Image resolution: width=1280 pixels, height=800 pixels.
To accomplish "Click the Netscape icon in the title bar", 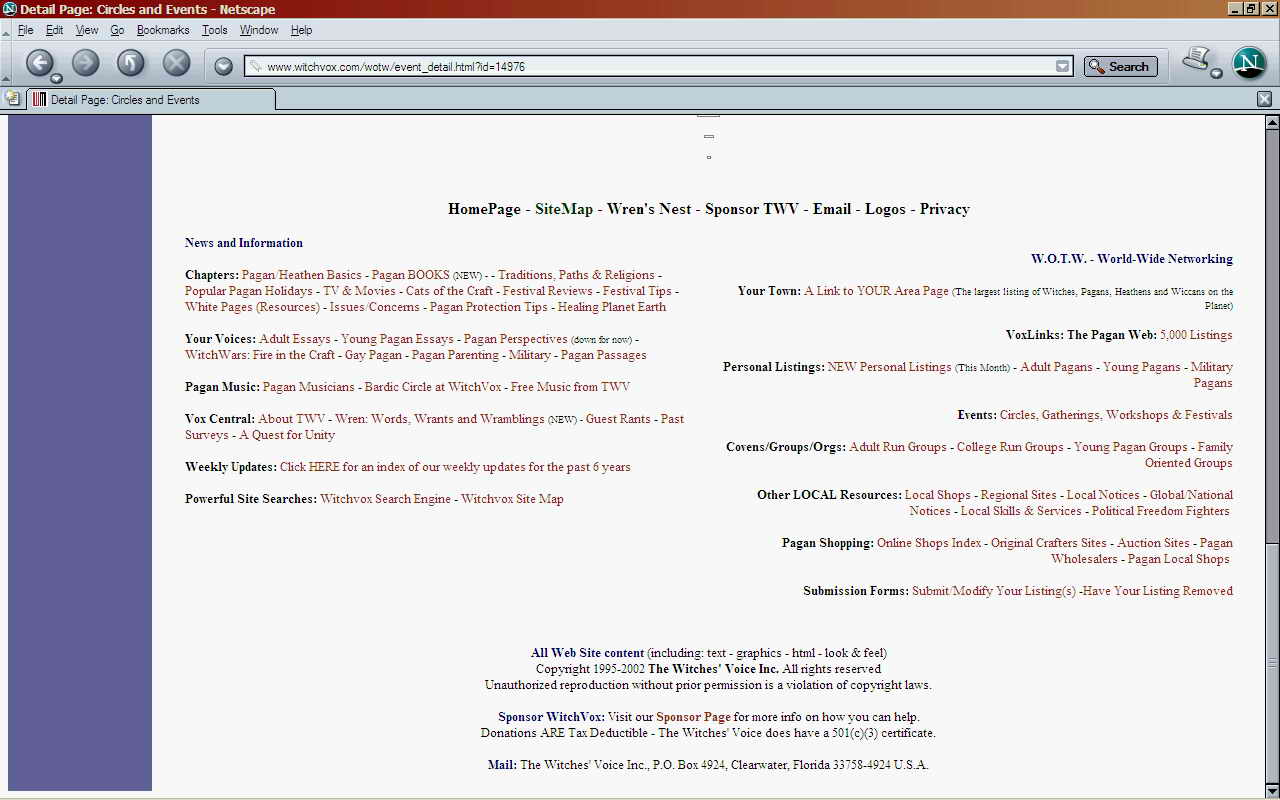I will tap(10, 9).
